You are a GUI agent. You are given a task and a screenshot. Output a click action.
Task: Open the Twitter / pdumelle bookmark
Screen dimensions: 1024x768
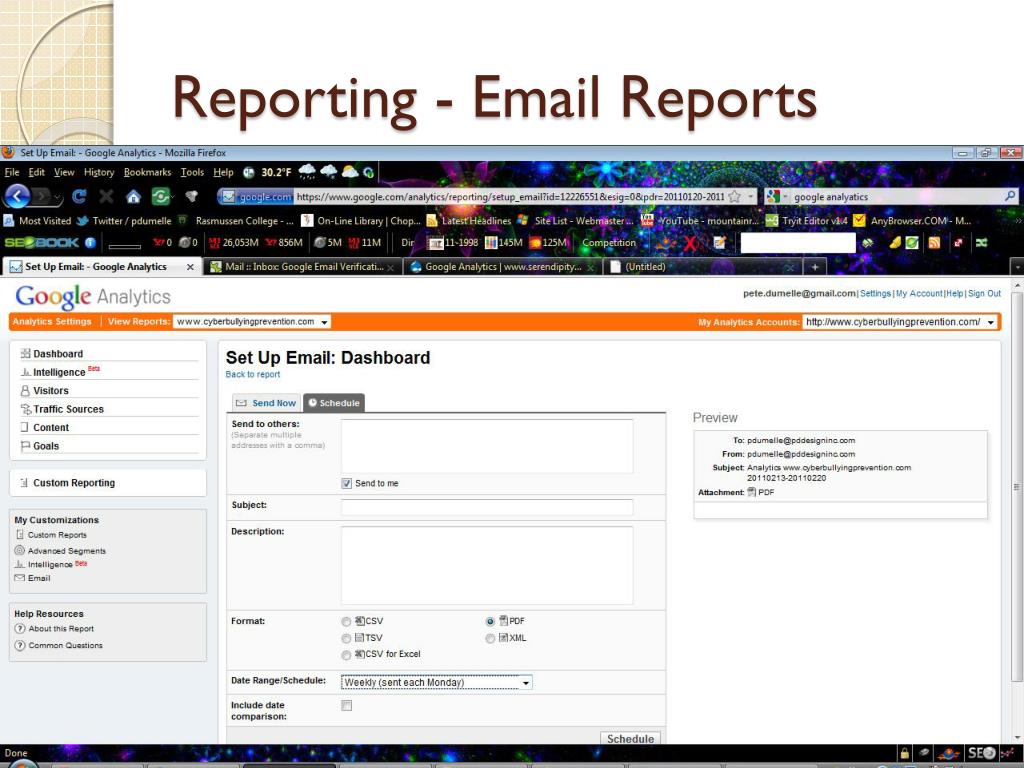pyautogui.click(x=124, y=221)
